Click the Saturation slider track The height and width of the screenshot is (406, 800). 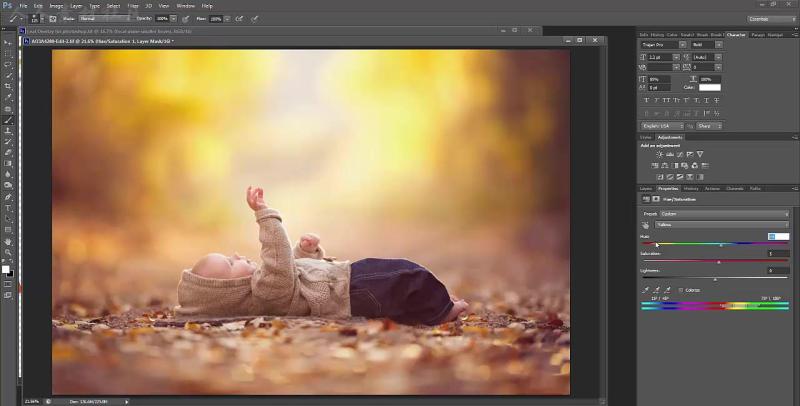[715, 261]
